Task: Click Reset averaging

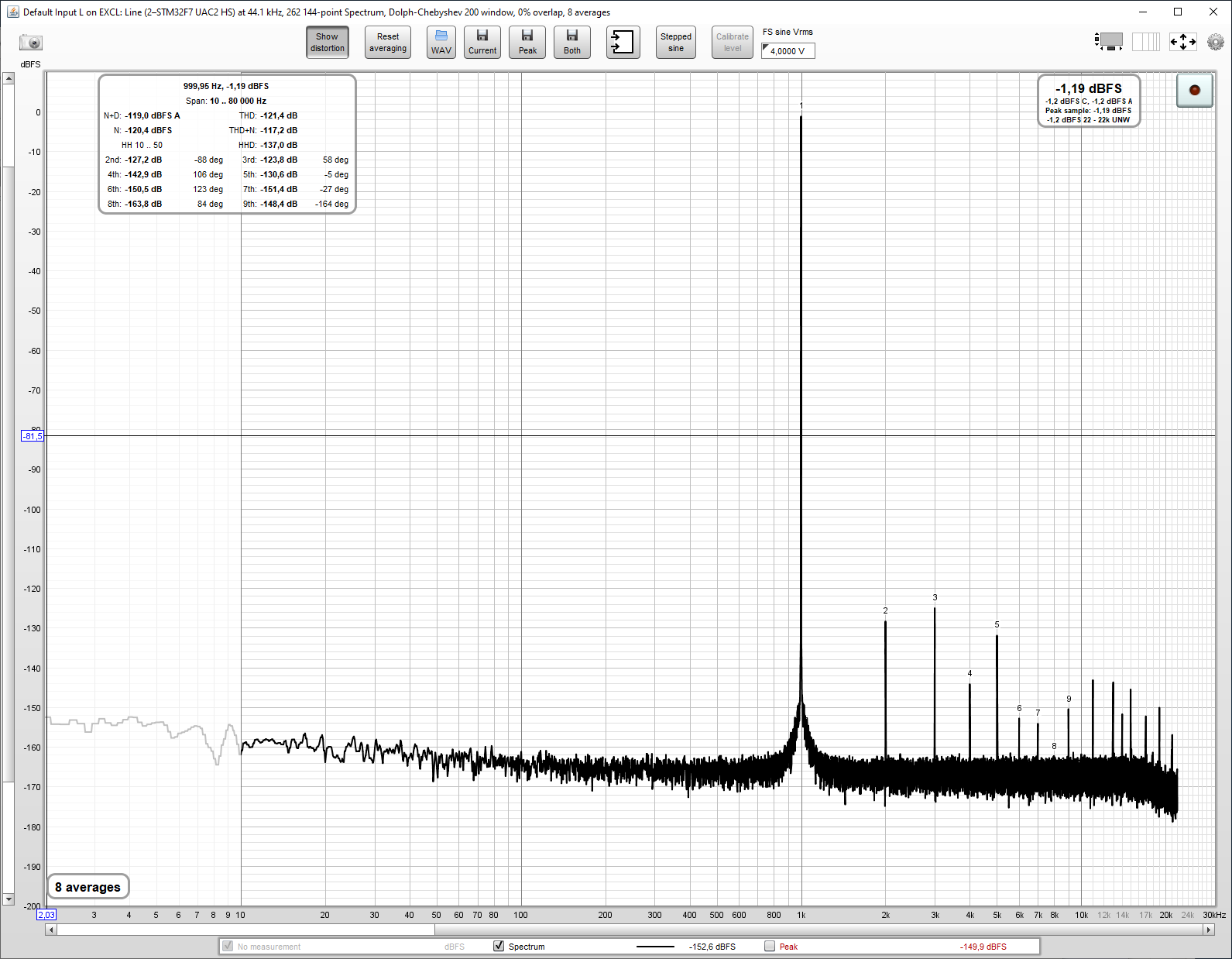Action: pos(388,43)
